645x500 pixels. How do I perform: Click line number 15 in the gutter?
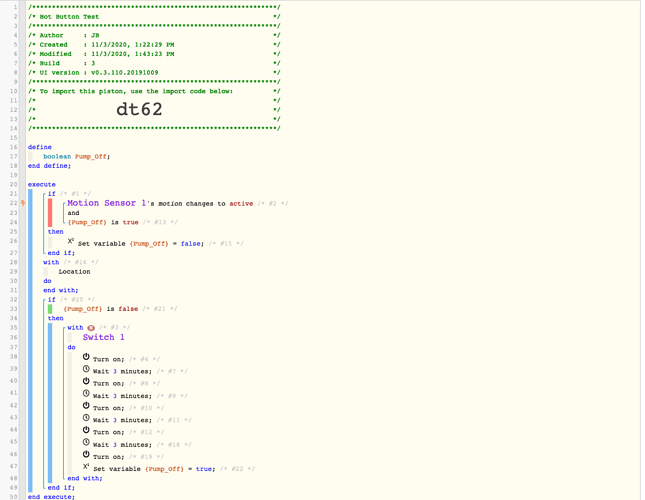point(14,138)
